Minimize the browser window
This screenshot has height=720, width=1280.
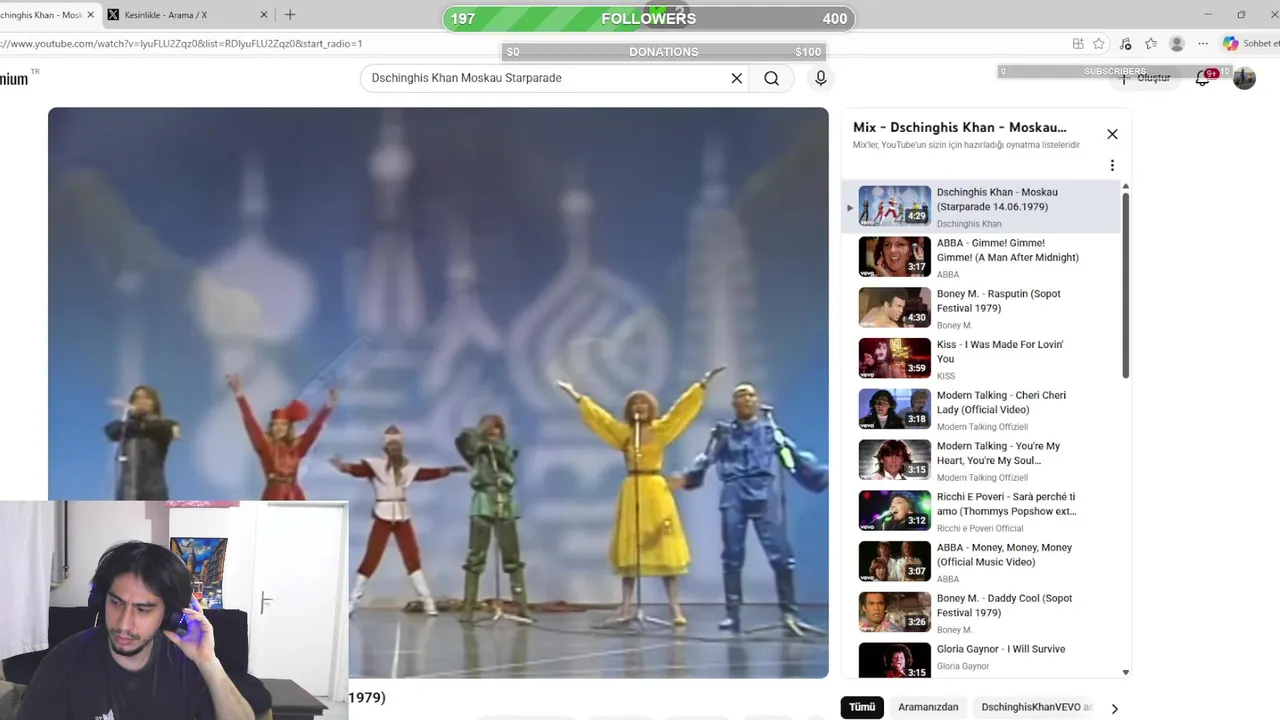click(x=1208, y=14)
